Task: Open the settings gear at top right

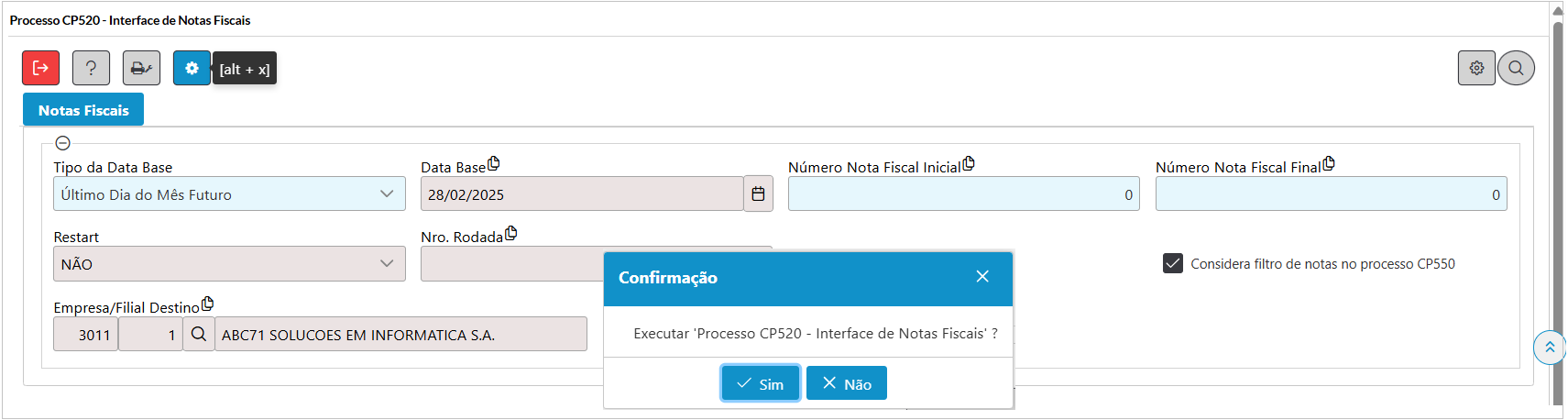Action: click(1476, 68)
